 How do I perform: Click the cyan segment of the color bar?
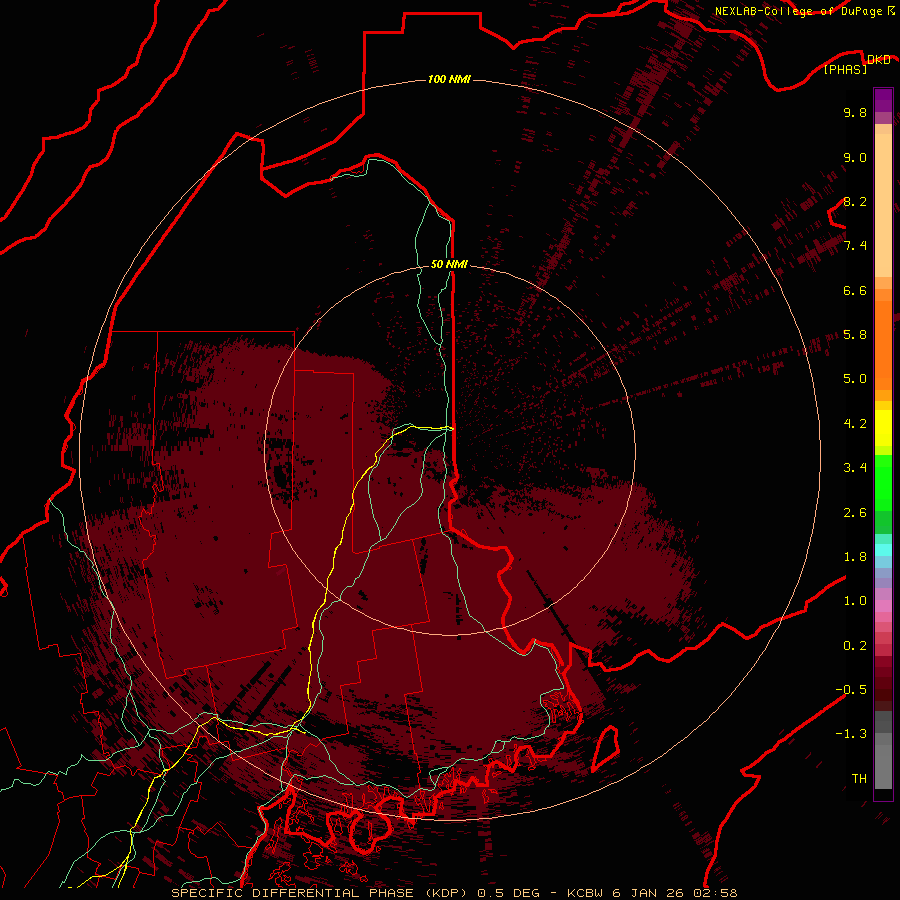(883, 550)
